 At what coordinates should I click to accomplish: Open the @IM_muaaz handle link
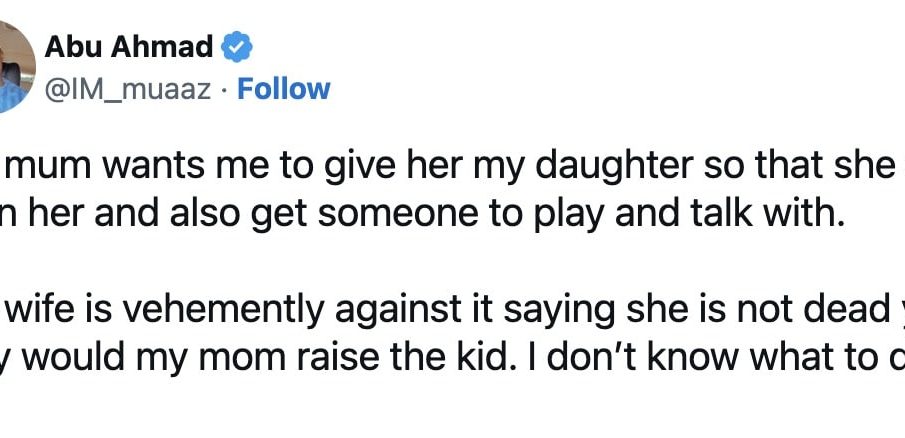tap(128, 90)
